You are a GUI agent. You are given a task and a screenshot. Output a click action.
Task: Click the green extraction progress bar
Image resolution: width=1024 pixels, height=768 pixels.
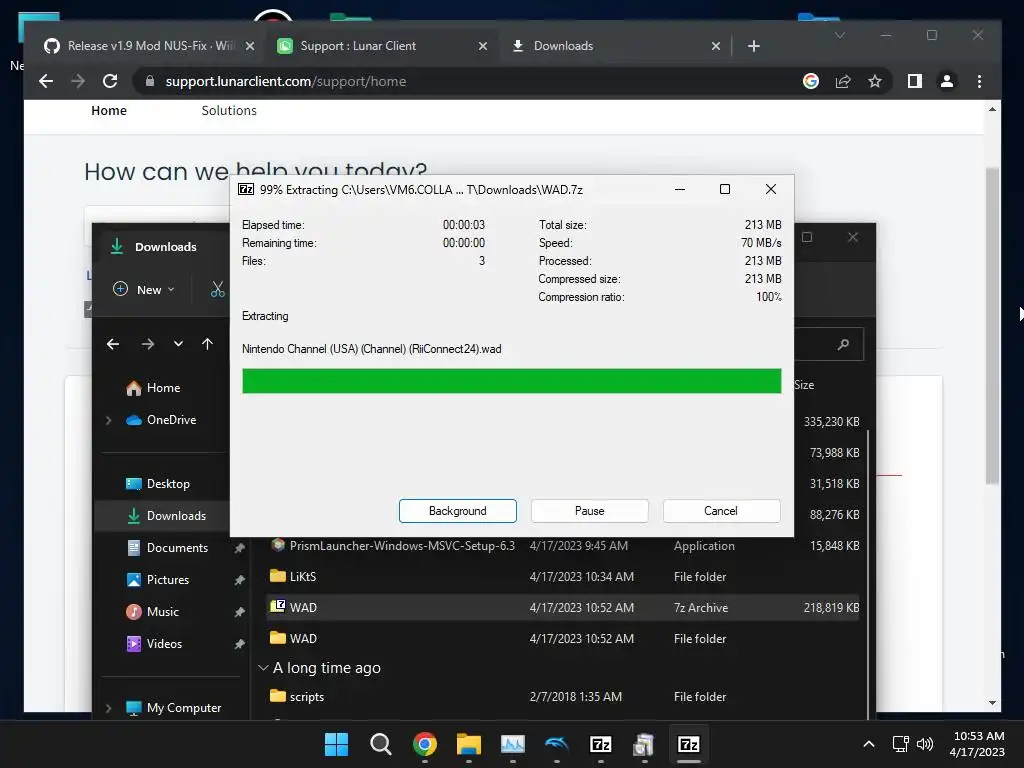click(x=511, y=381)
